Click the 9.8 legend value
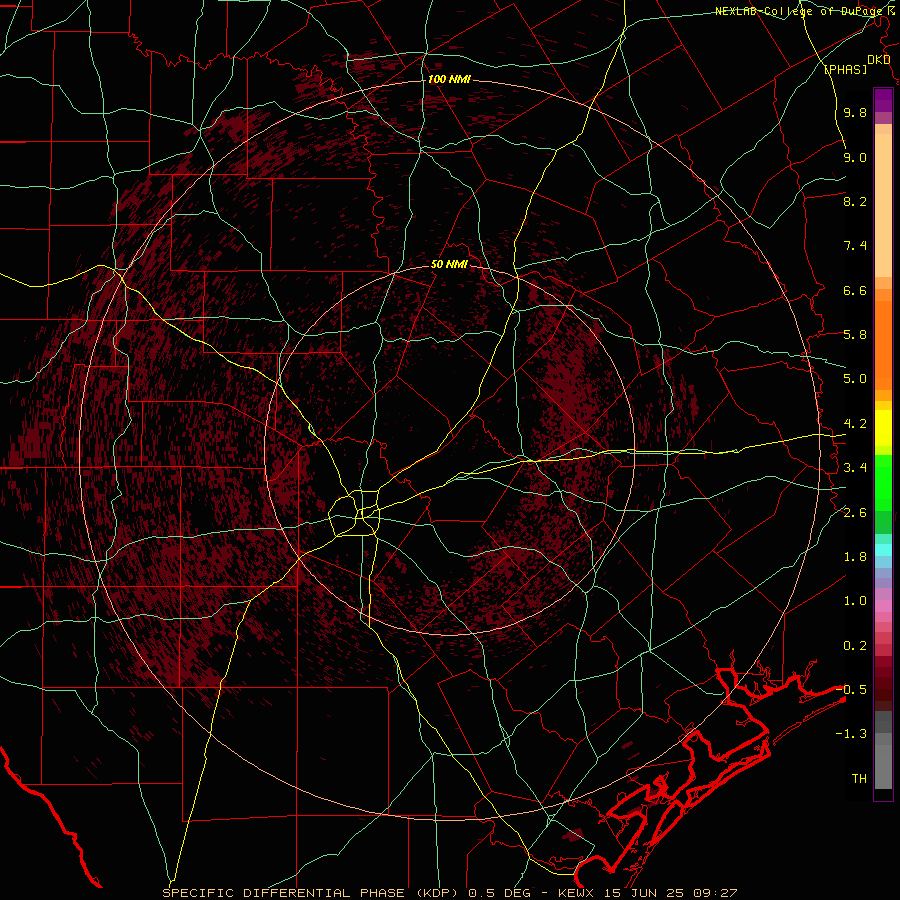The image size is (900, 900). point(855,112)
